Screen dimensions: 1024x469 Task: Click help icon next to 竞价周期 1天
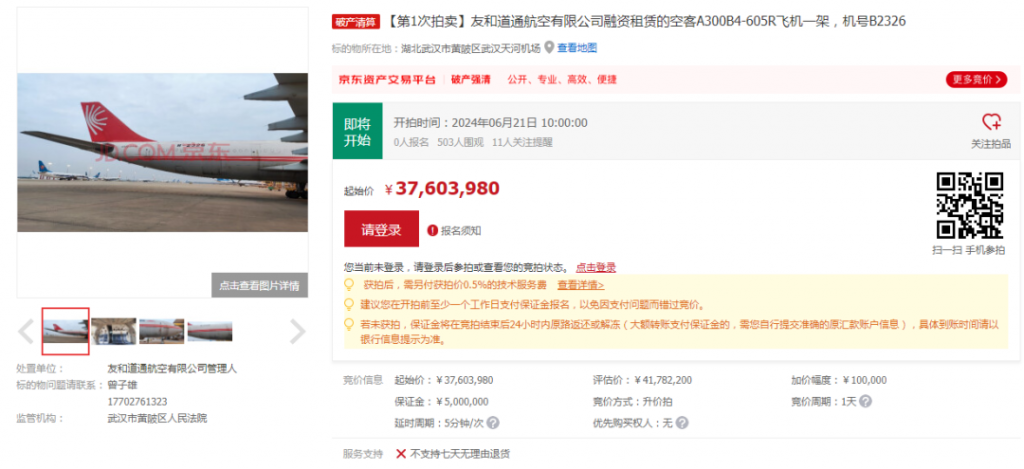point(865,402)
